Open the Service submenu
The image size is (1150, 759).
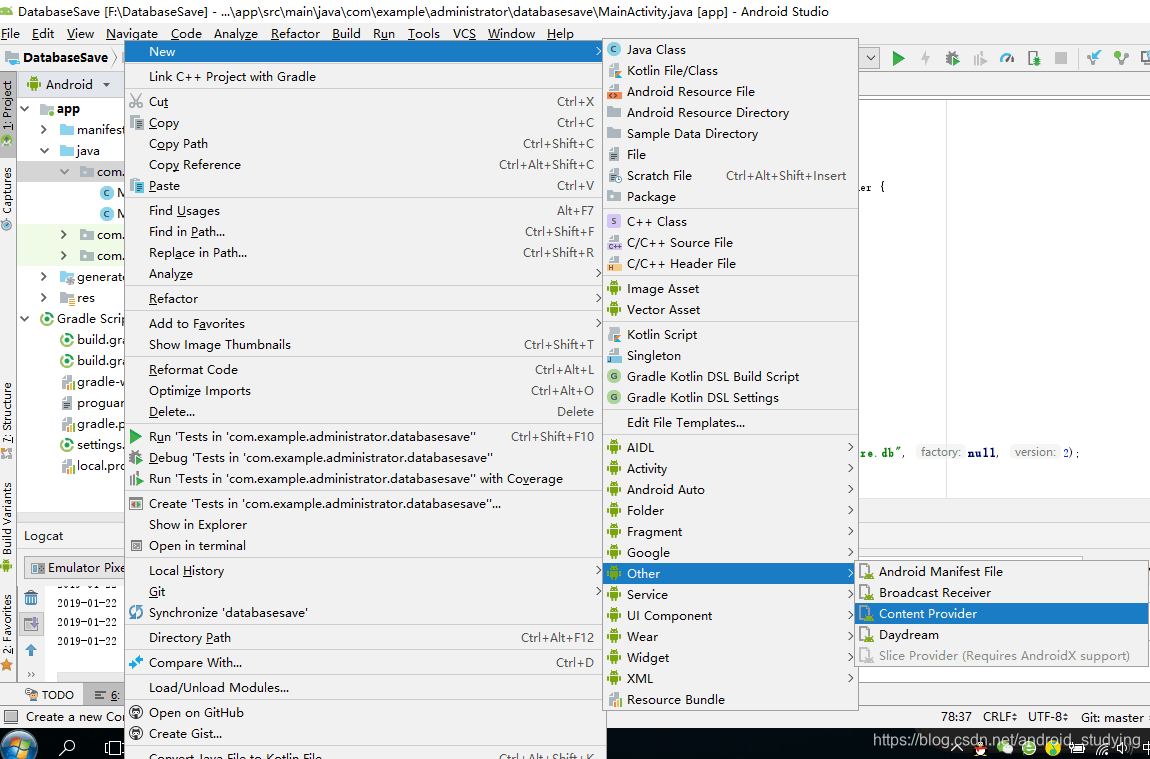tap(730, 595)
